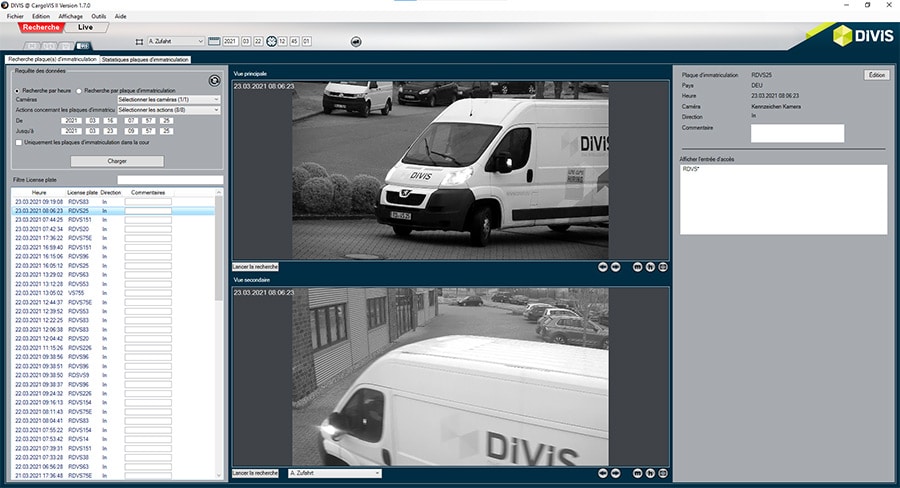Select the active license plate tab icon

(x=84, y=46)
